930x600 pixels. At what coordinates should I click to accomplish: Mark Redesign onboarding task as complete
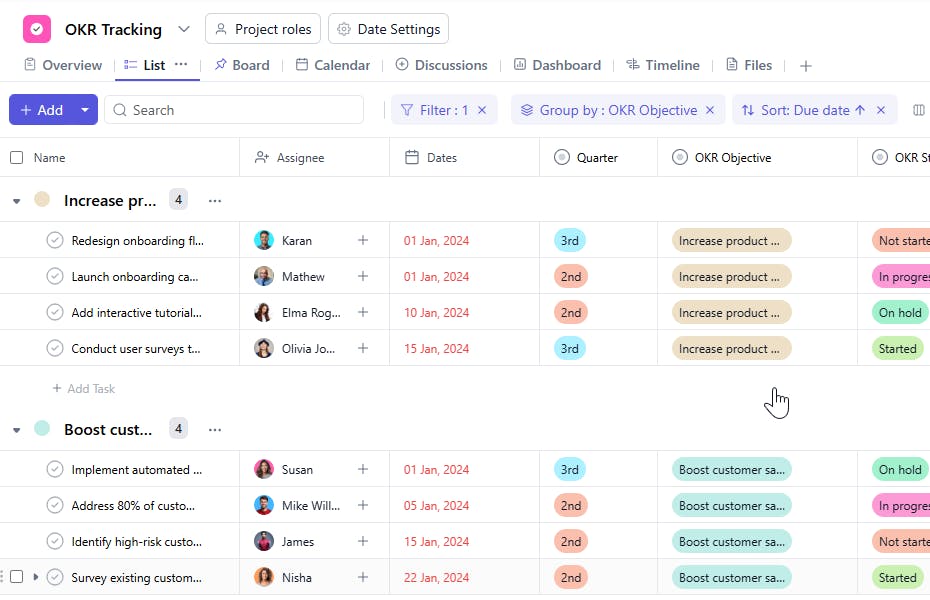55,240
